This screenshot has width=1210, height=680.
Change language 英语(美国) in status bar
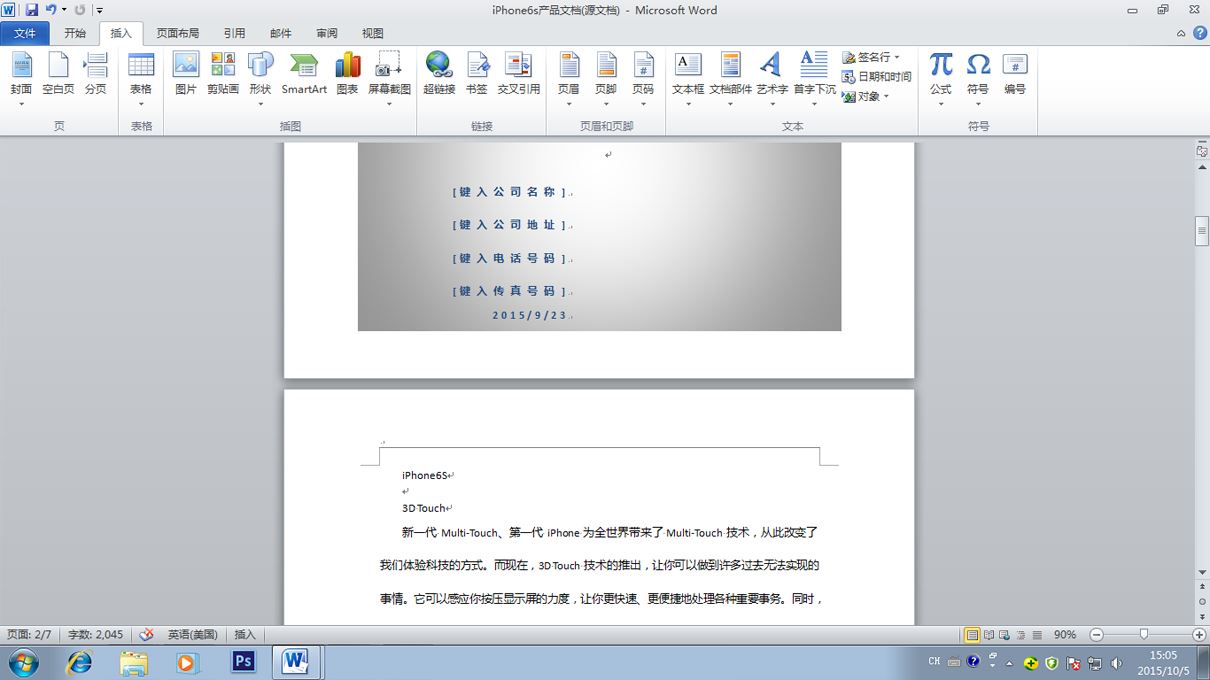(193, 634)
